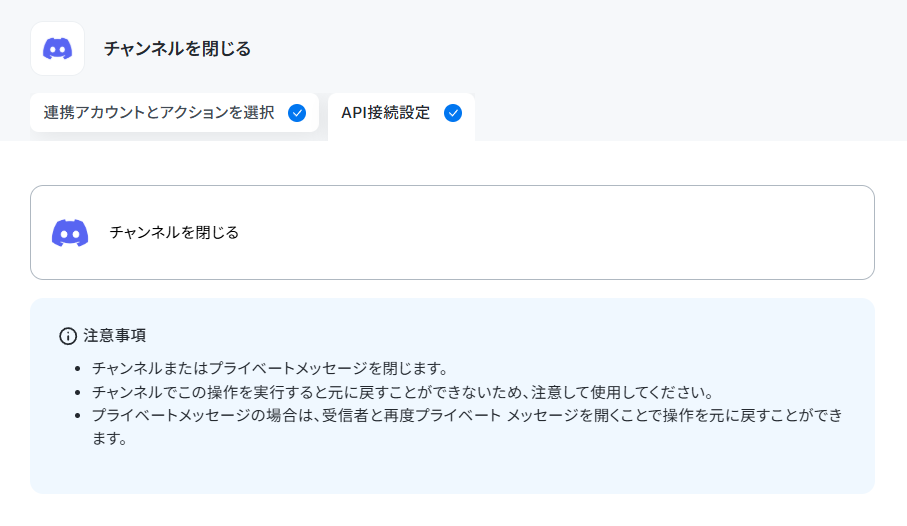Click the bullet dot of the third note
907x526 pixels.
click(78, 416)
